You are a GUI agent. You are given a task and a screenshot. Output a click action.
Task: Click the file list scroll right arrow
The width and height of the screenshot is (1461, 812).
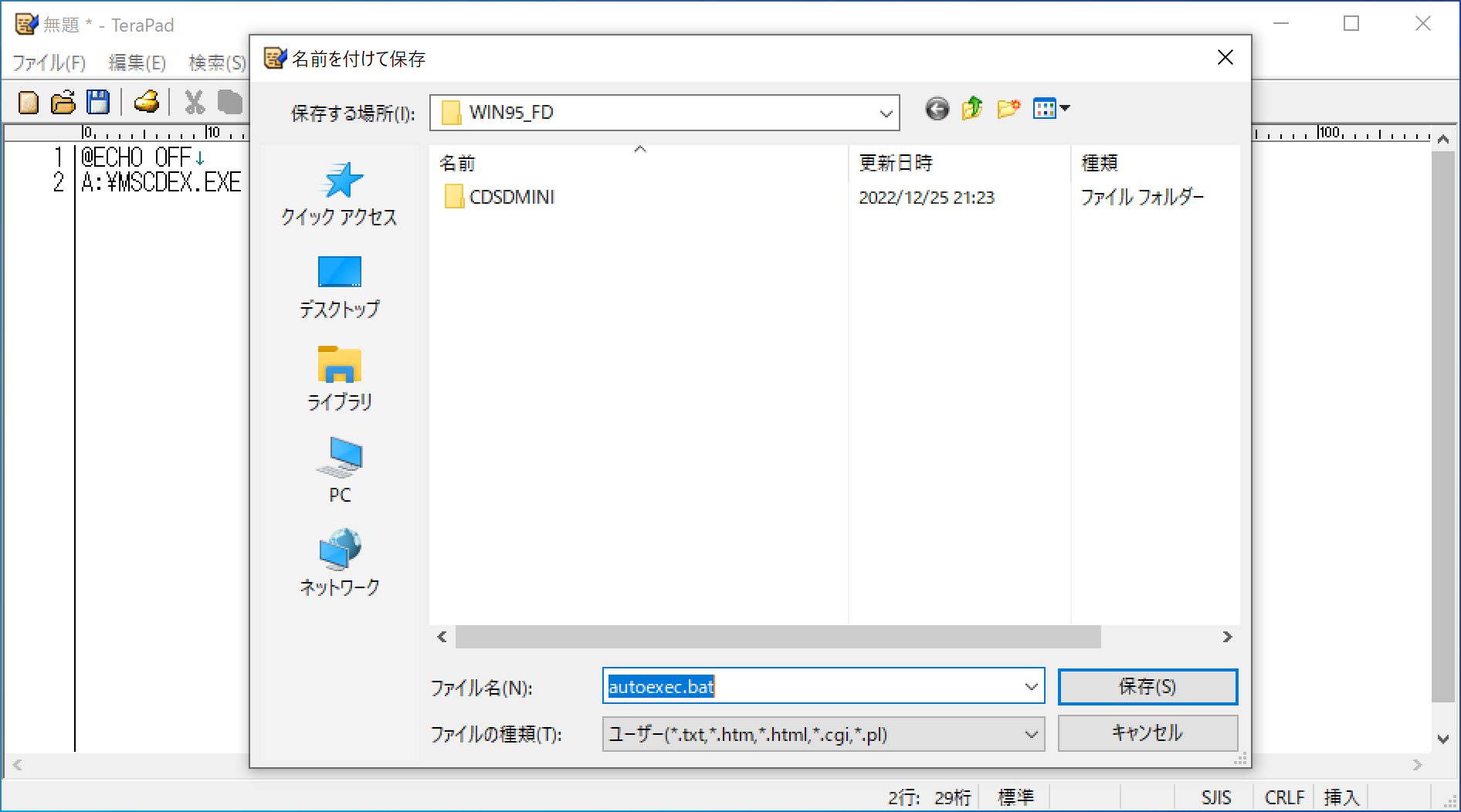1227,637
